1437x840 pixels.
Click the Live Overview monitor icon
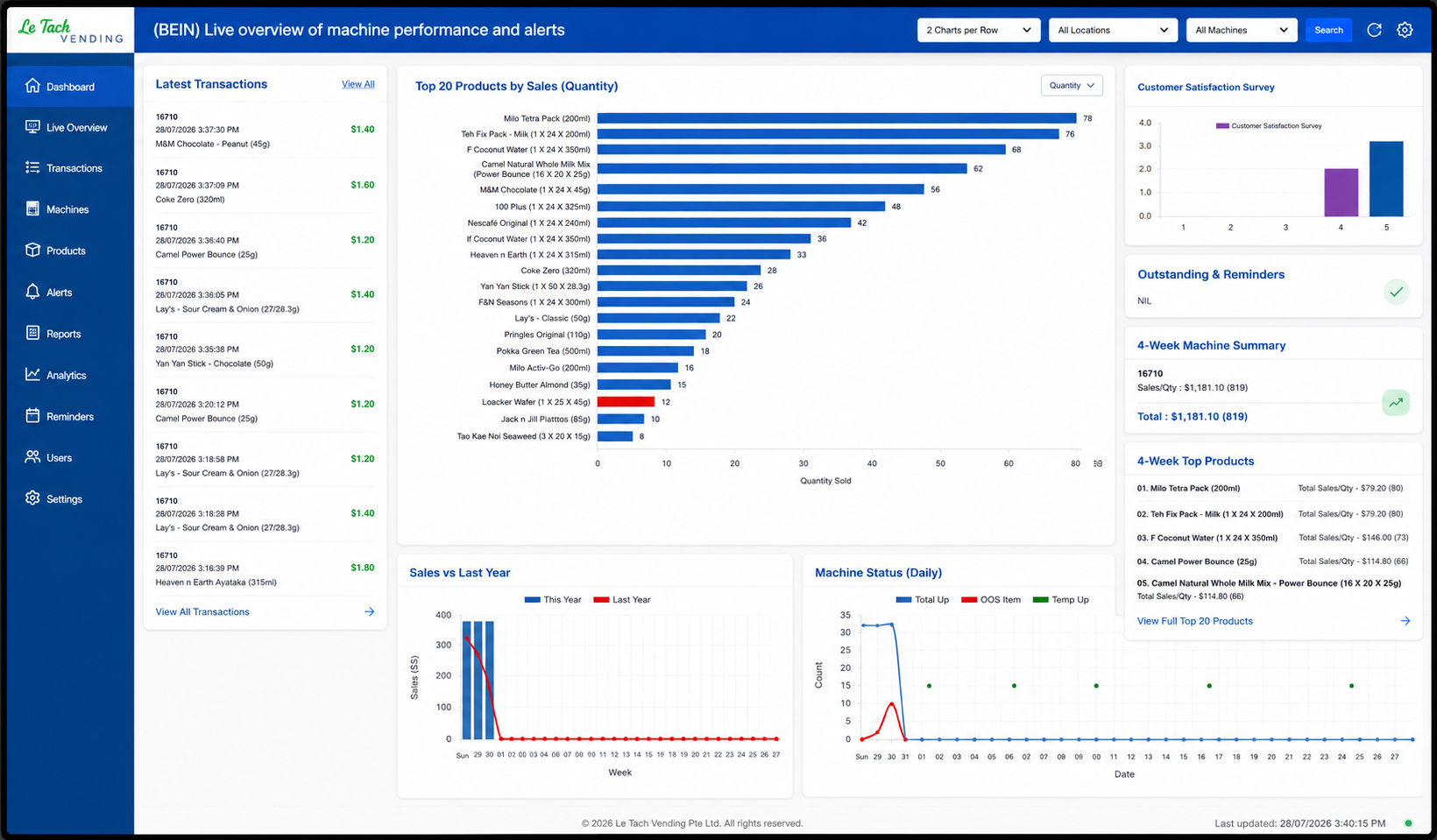tap(32, 127)
